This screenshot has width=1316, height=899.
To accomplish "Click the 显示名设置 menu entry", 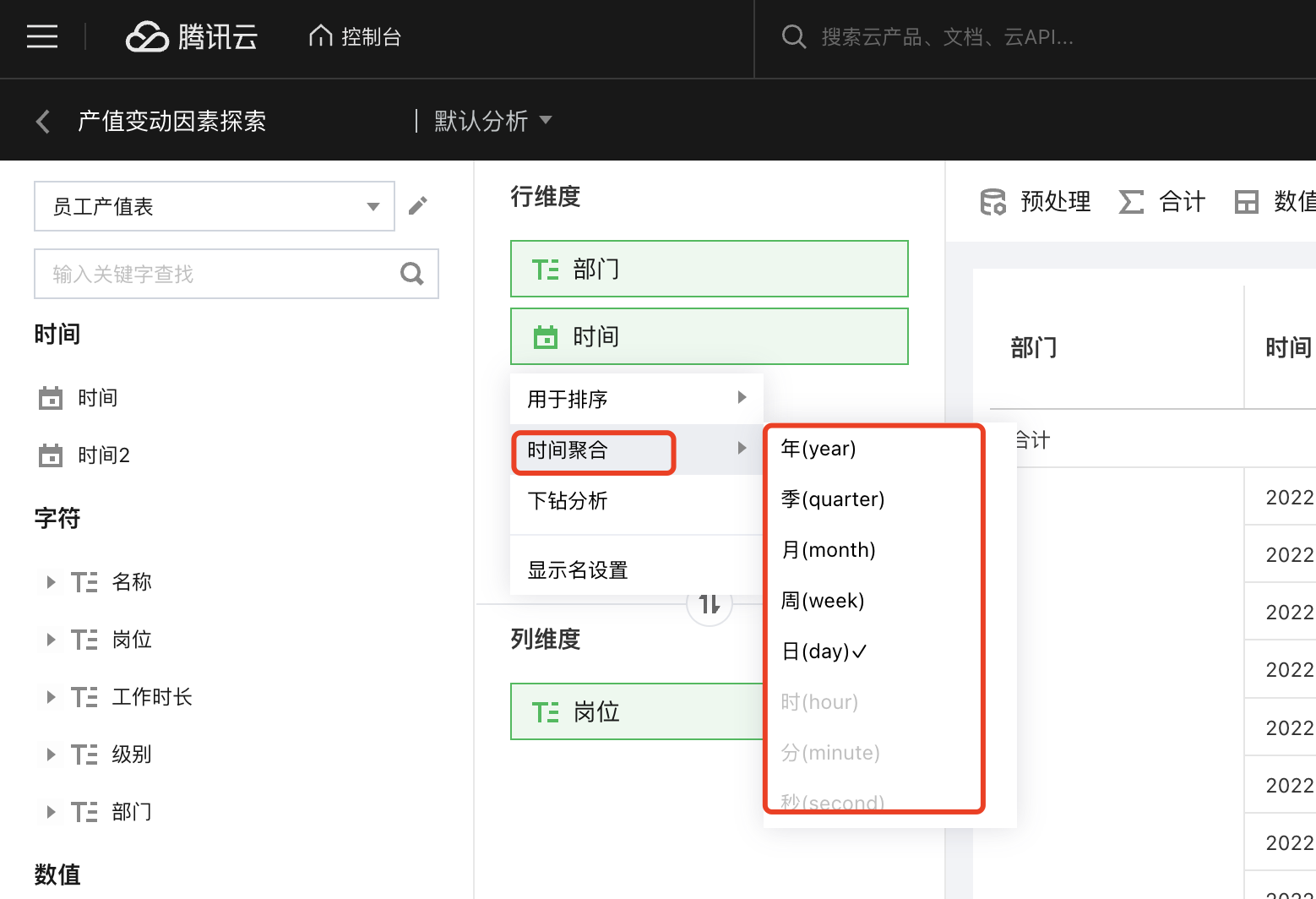I will click(x=578, y=570).
